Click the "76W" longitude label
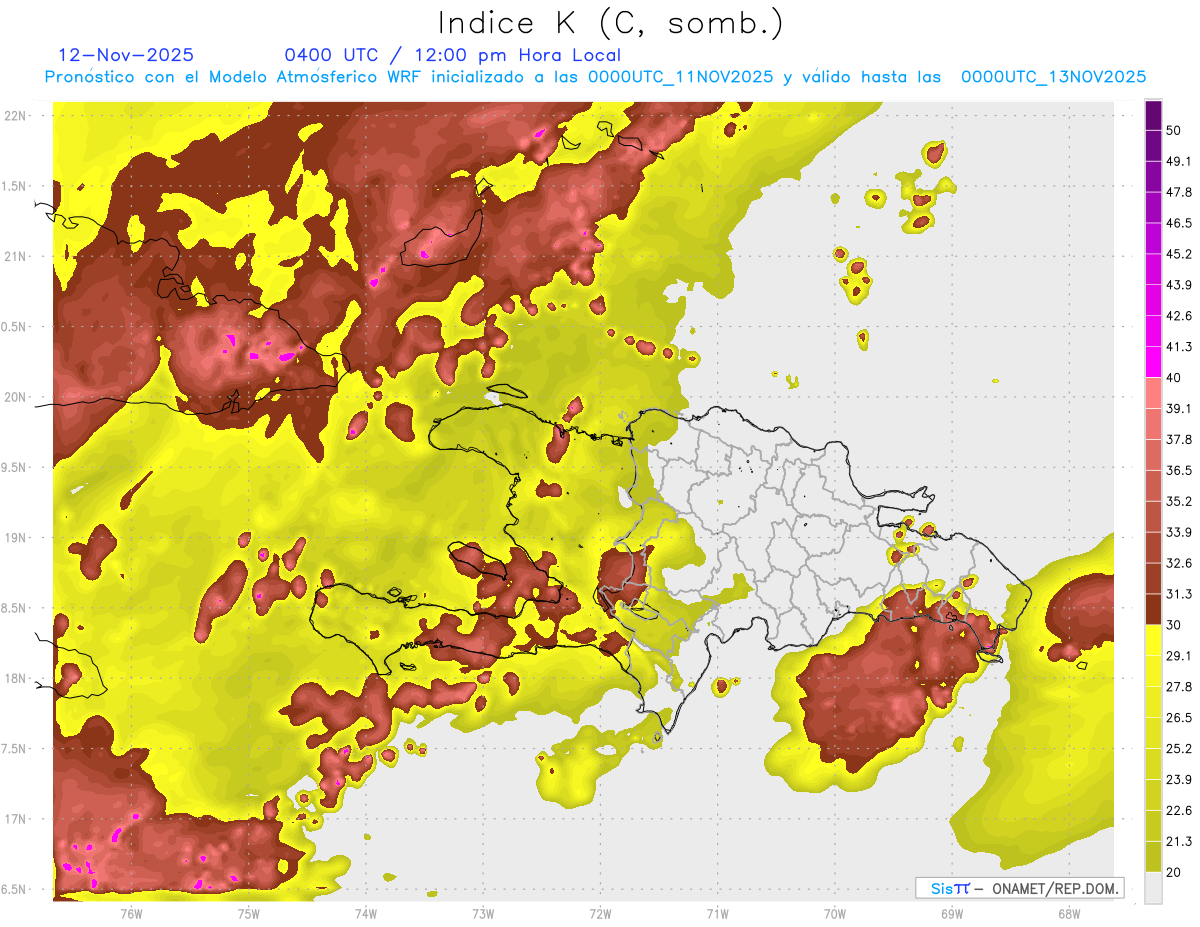The width and height of the screenshot is (1200, 927). tap(131, 913)
